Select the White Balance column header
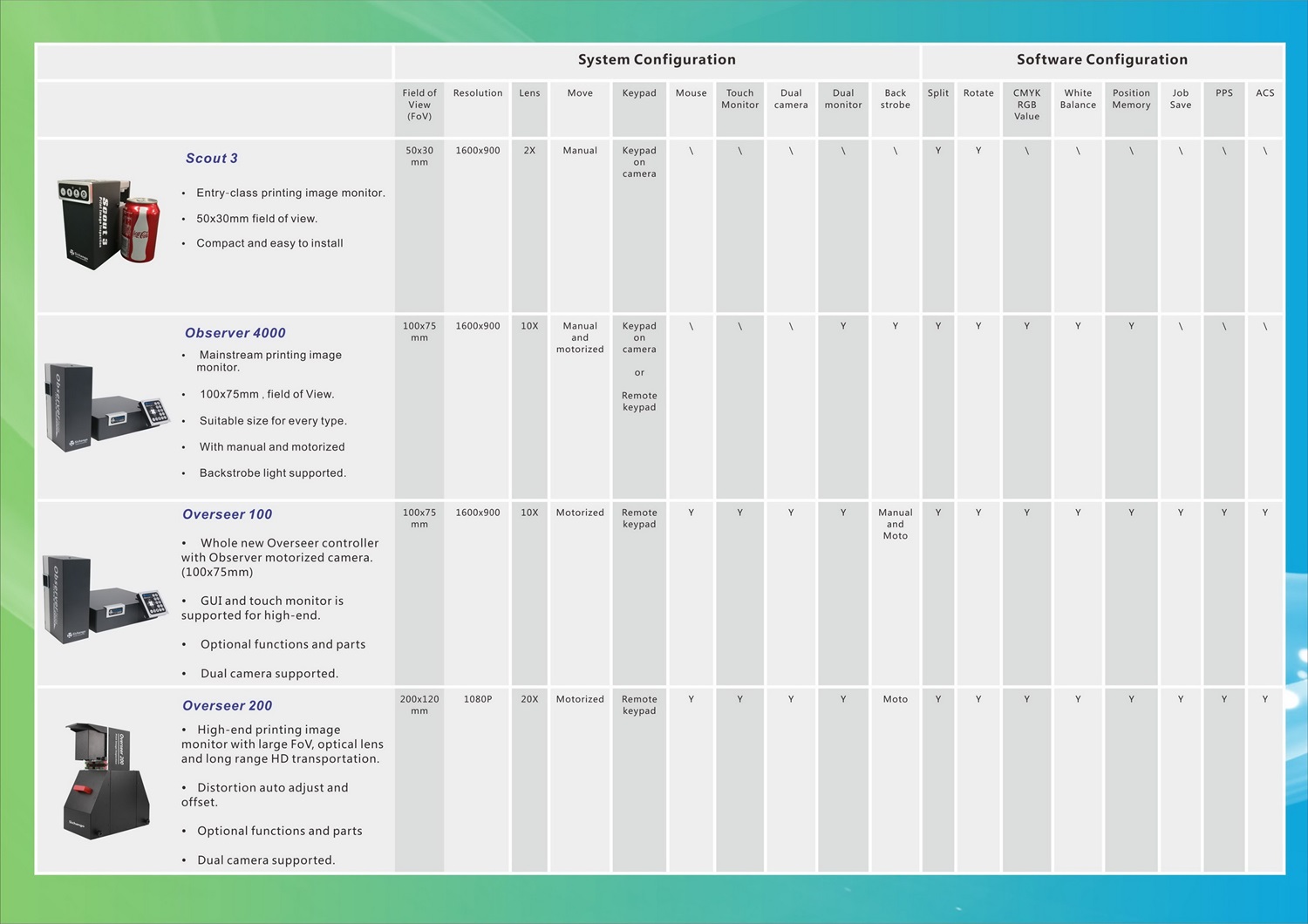1308x924 pixels. 1078,99
